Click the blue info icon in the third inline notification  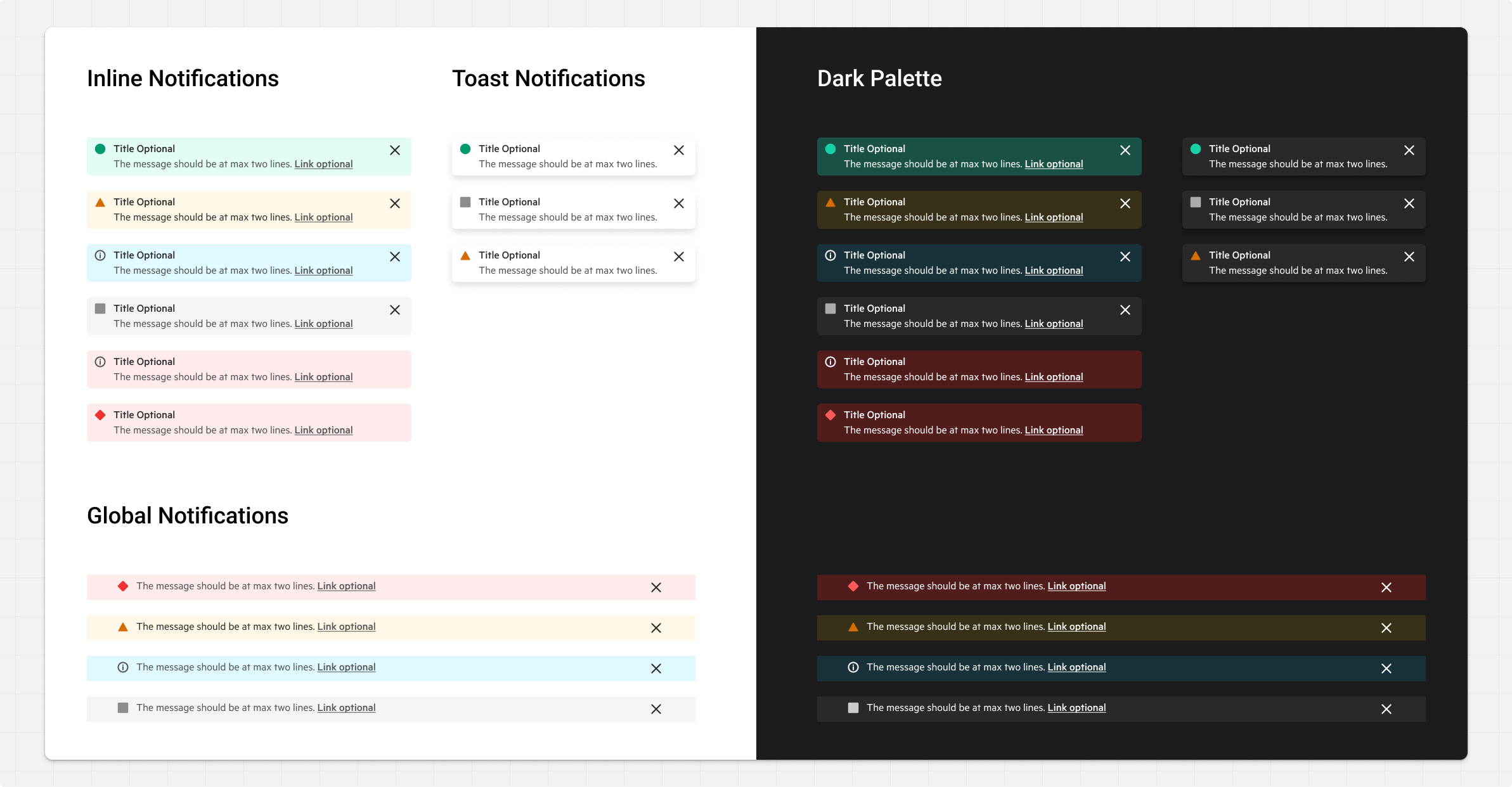pyautogui.click(x=100, y=255)
